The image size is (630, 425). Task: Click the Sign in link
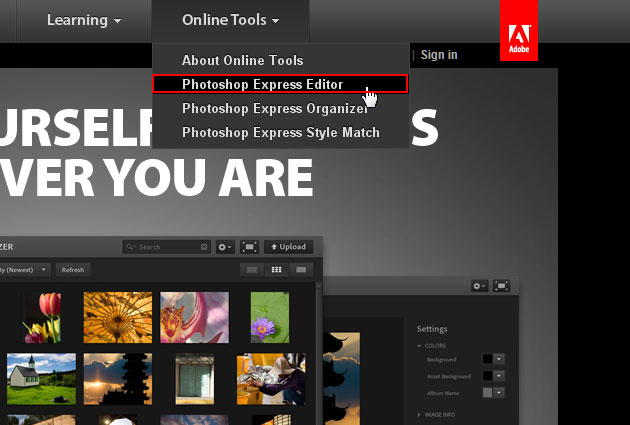point(439,55)
